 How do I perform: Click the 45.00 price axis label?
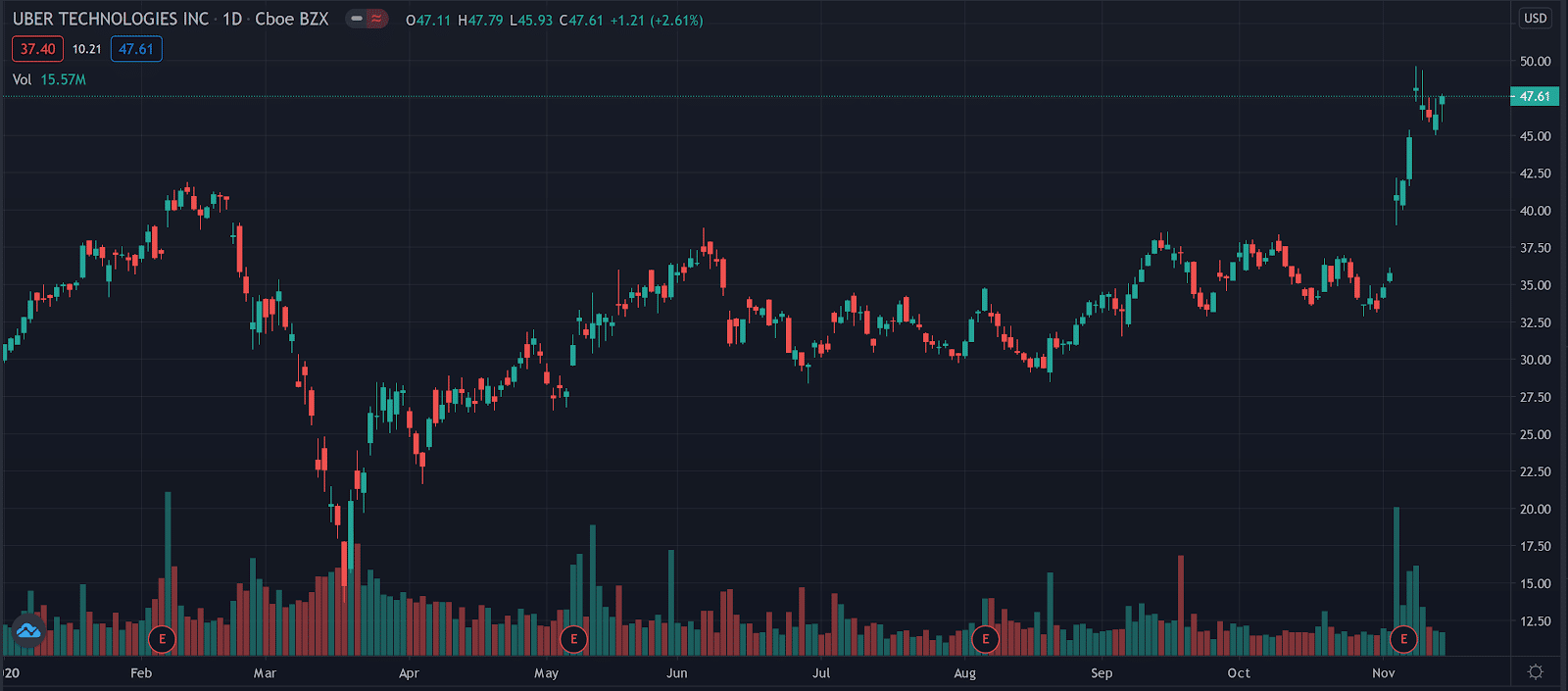coord(1535,136)
